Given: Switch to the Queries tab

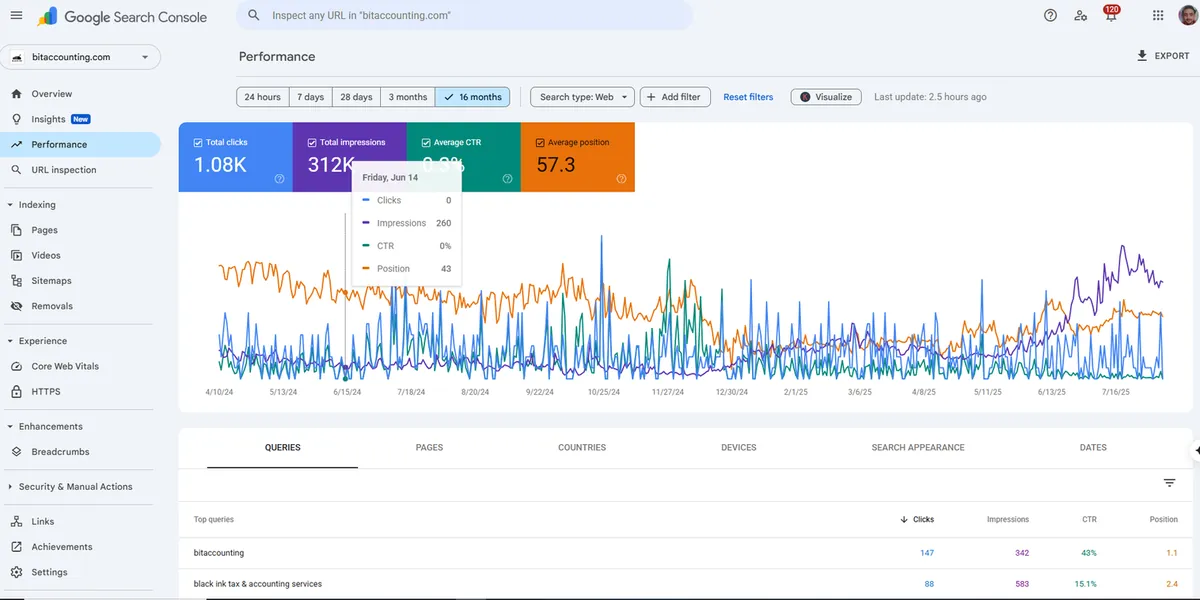Looking at the screenshot, I should coord(283,448).
